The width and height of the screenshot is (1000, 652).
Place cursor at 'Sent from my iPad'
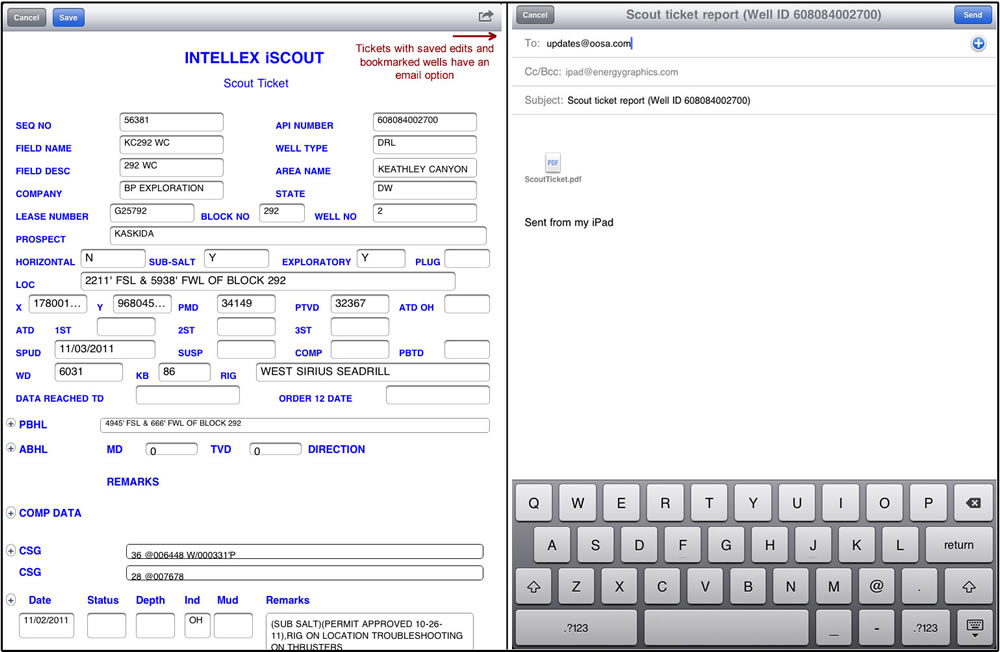pos(569,223)
